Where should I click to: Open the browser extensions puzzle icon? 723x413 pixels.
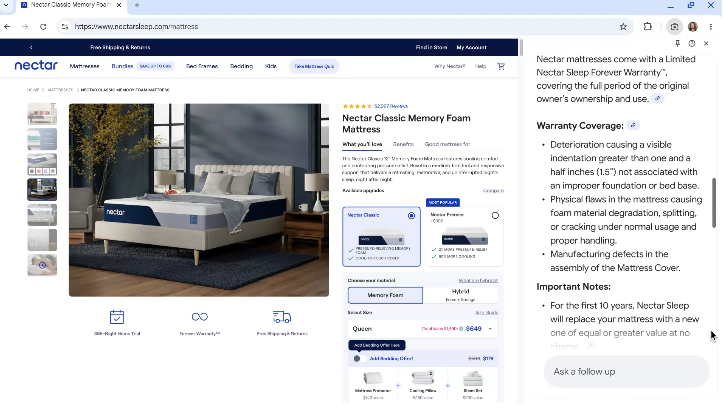click(x=648, y=27)
